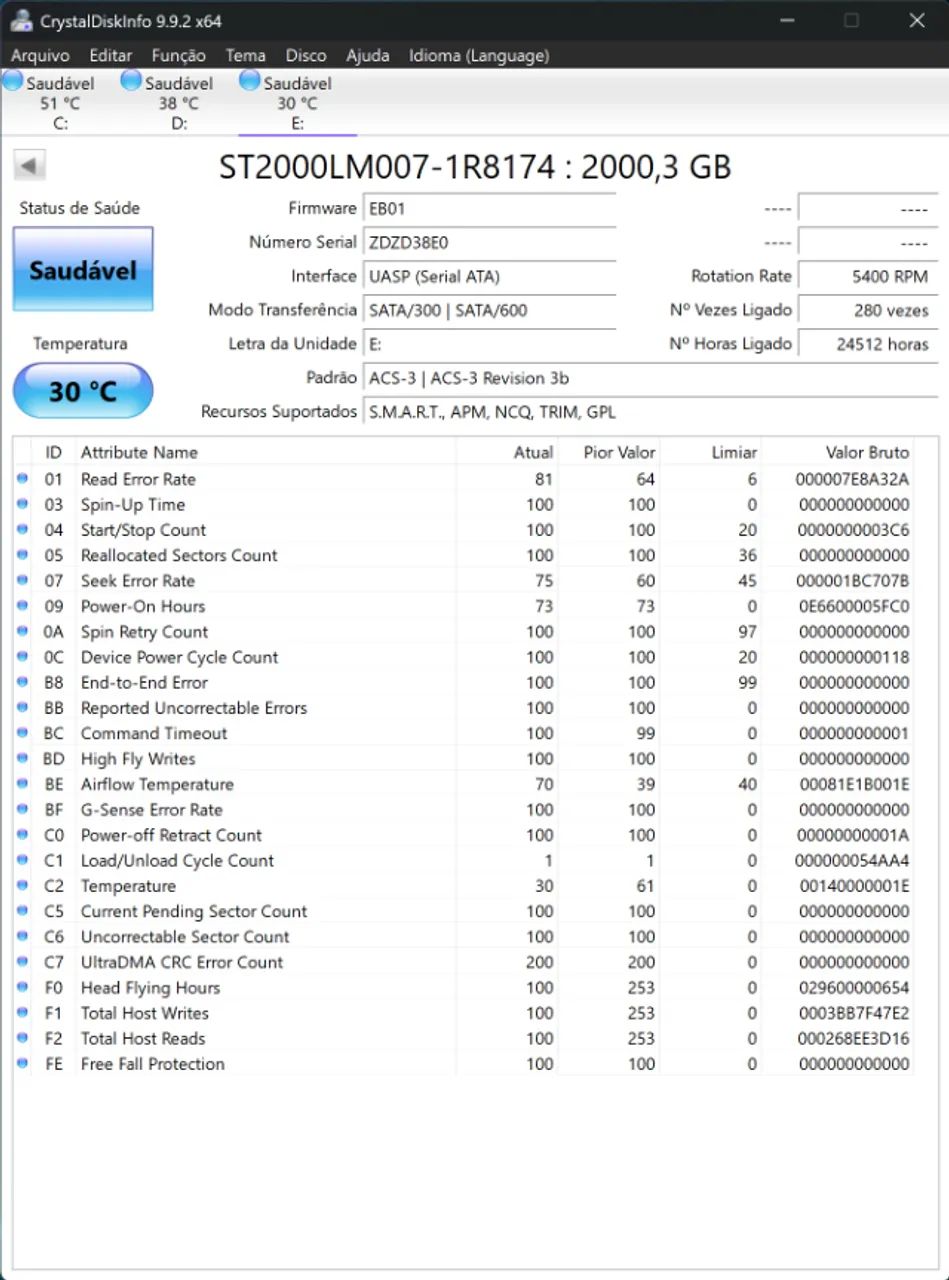949x1280 pixels.
Task: Click status orb for Power-On Hours row
Action: point(23,606)
